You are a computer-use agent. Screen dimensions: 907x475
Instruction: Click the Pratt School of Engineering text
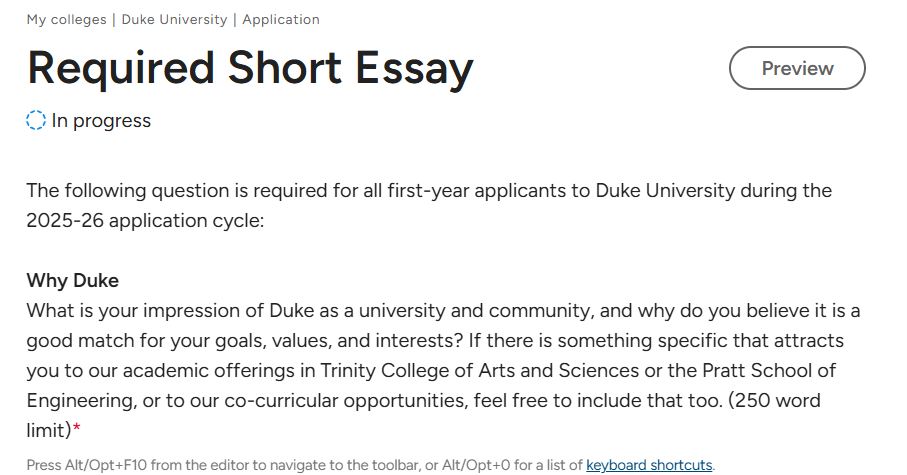[x=431, y=385]
